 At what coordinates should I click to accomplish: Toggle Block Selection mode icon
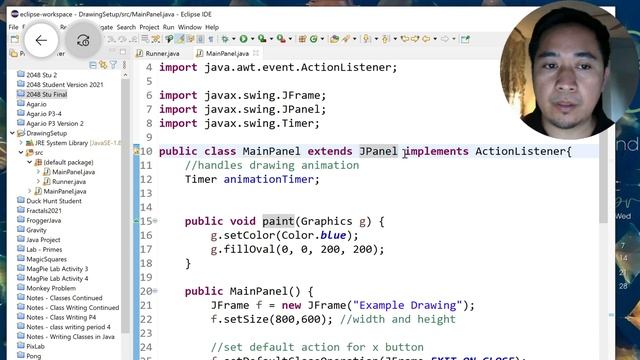coord(200,39)
